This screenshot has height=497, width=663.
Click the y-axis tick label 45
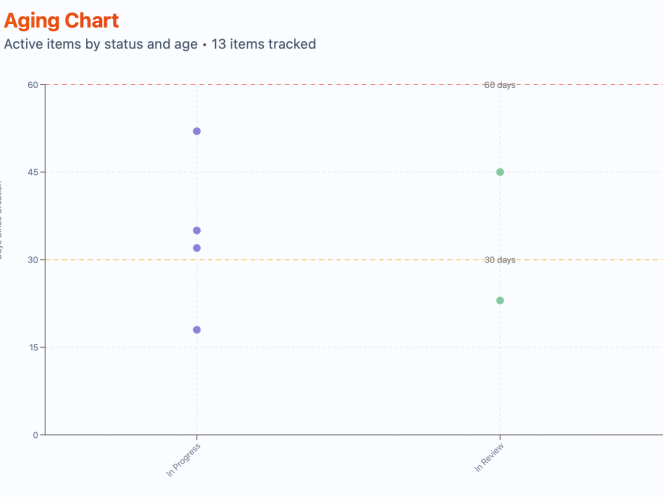(33, 172)
